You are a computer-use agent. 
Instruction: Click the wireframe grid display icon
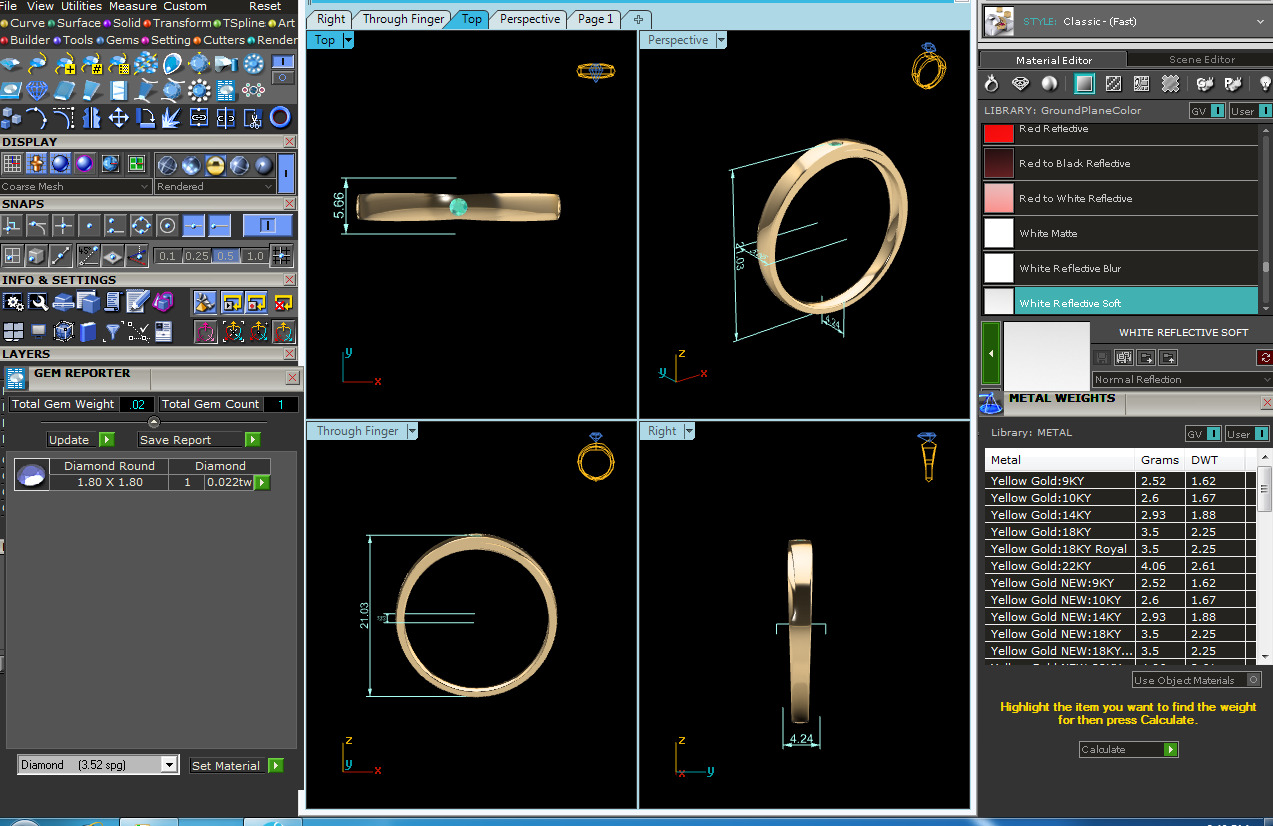click(x=12, y=164)
